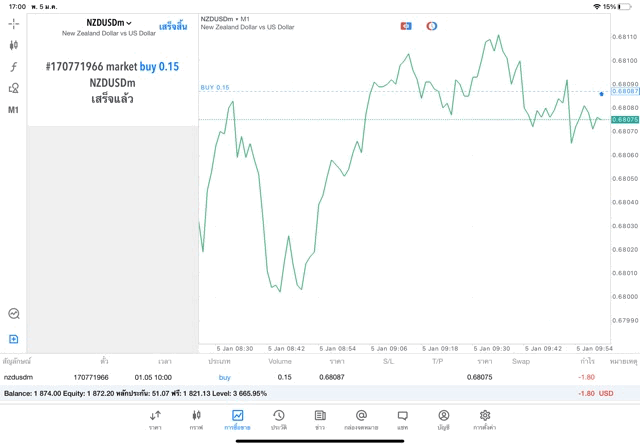Open the chat tab bubble icon
This screenshot has width=640, height=447.
click(x=402, y=420)
